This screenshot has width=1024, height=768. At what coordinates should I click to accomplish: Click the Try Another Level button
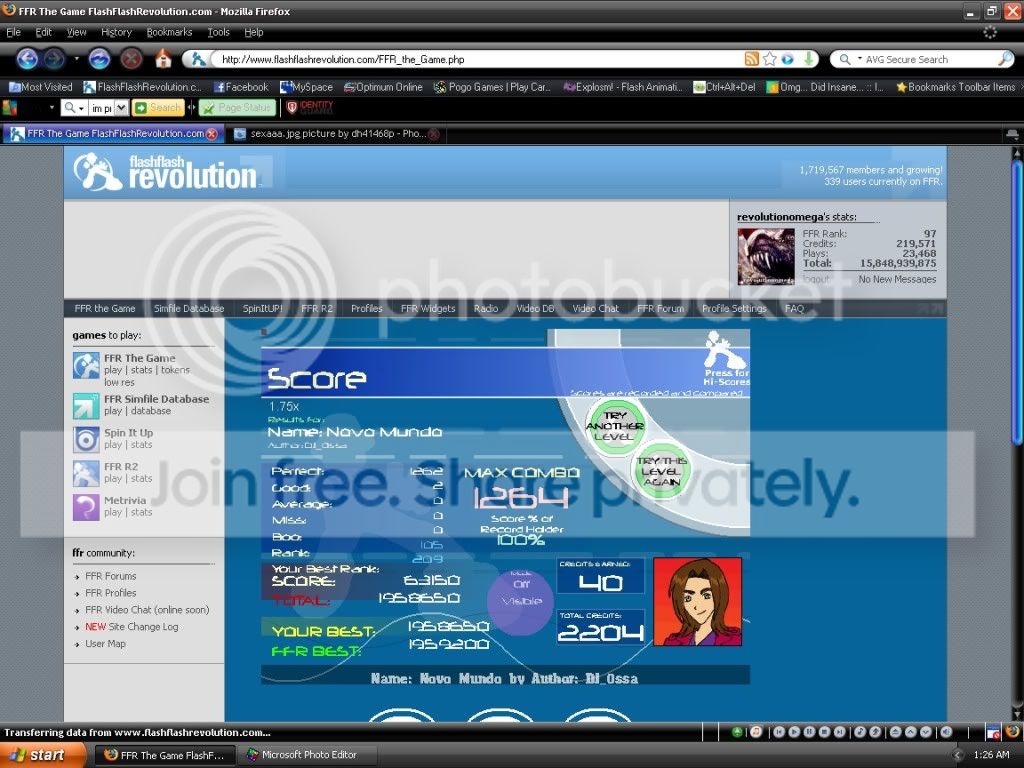(614, 427)
